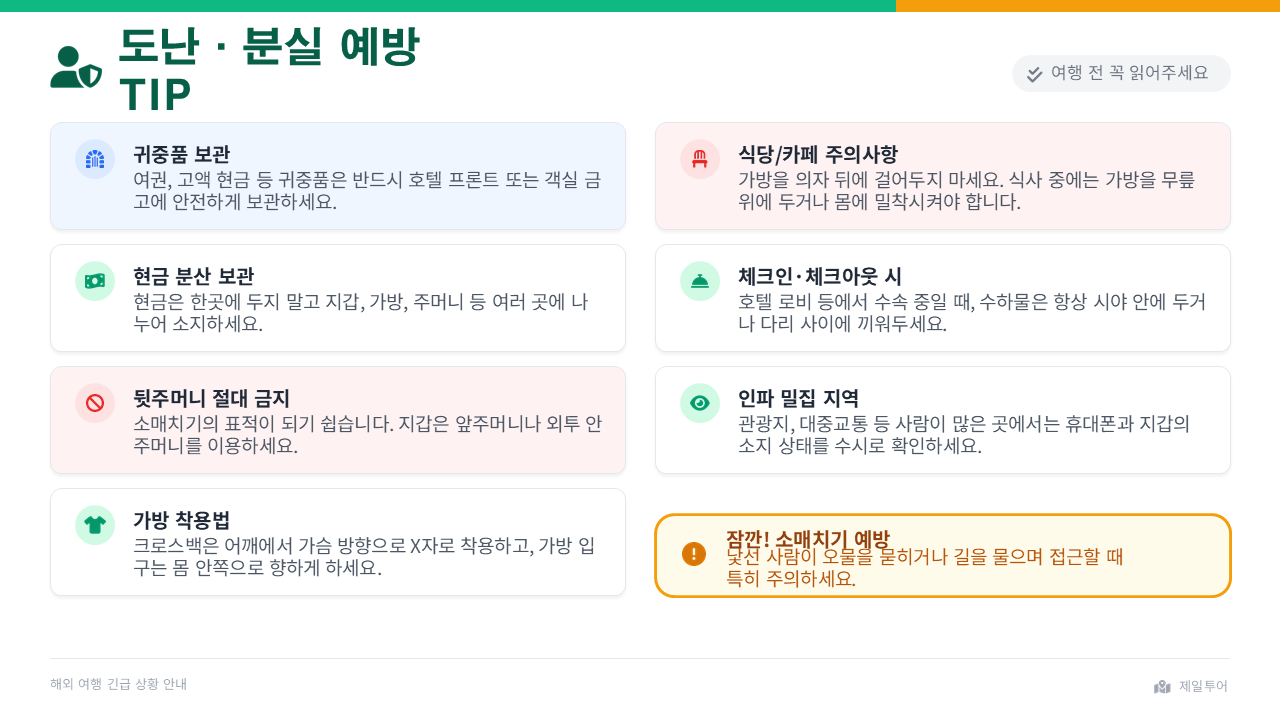Screen dimensions: 1280x720
Task: Click the red ban icon for 뒷주머니 절대 금지
Action: [x=95, y=403]
